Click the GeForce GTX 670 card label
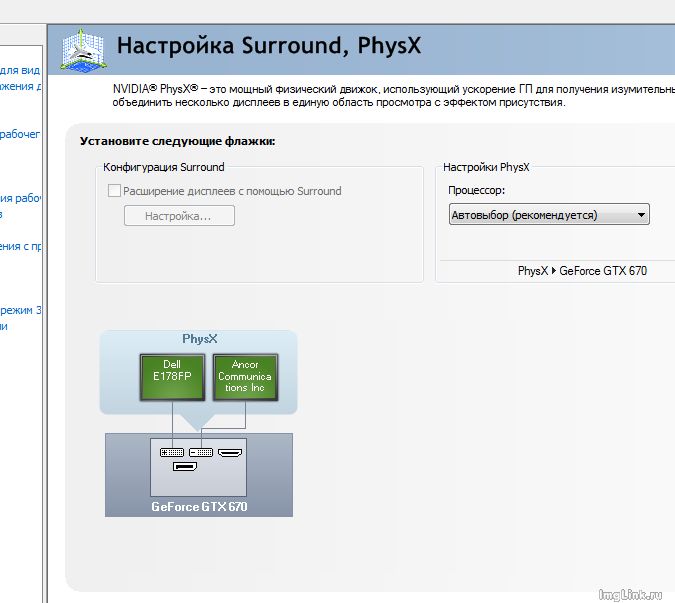Screen dimensions: 675x603 (199, 507)
